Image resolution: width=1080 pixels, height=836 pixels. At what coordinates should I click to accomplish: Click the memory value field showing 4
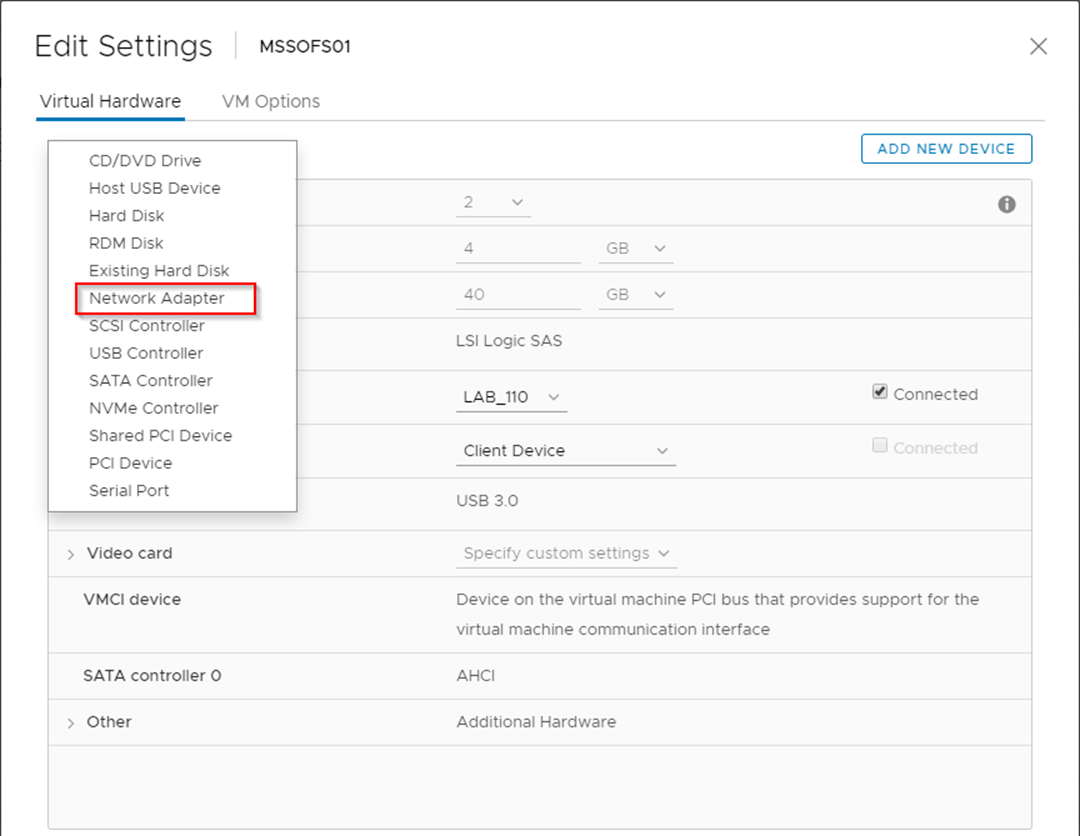(518, 248)
